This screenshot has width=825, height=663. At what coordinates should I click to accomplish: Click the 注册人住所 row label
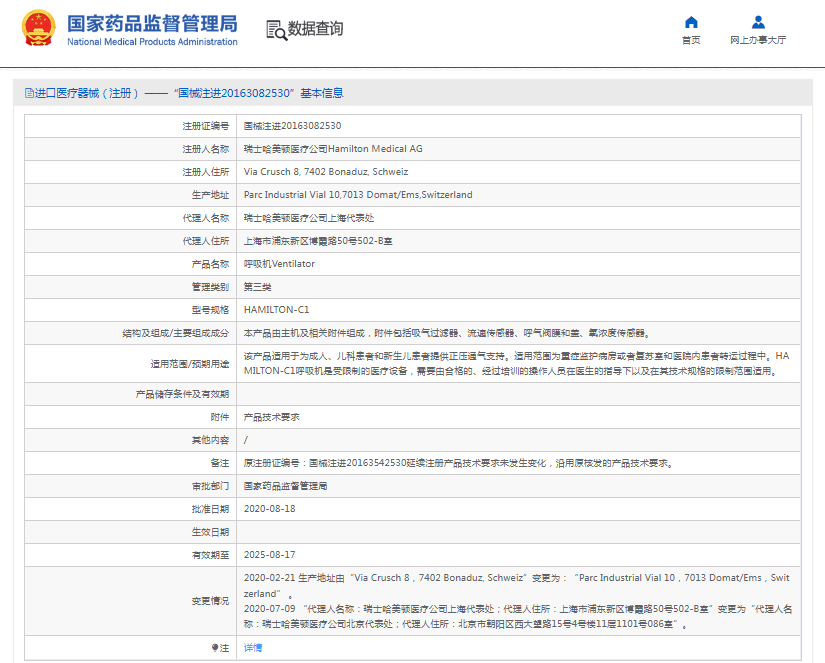206,172
